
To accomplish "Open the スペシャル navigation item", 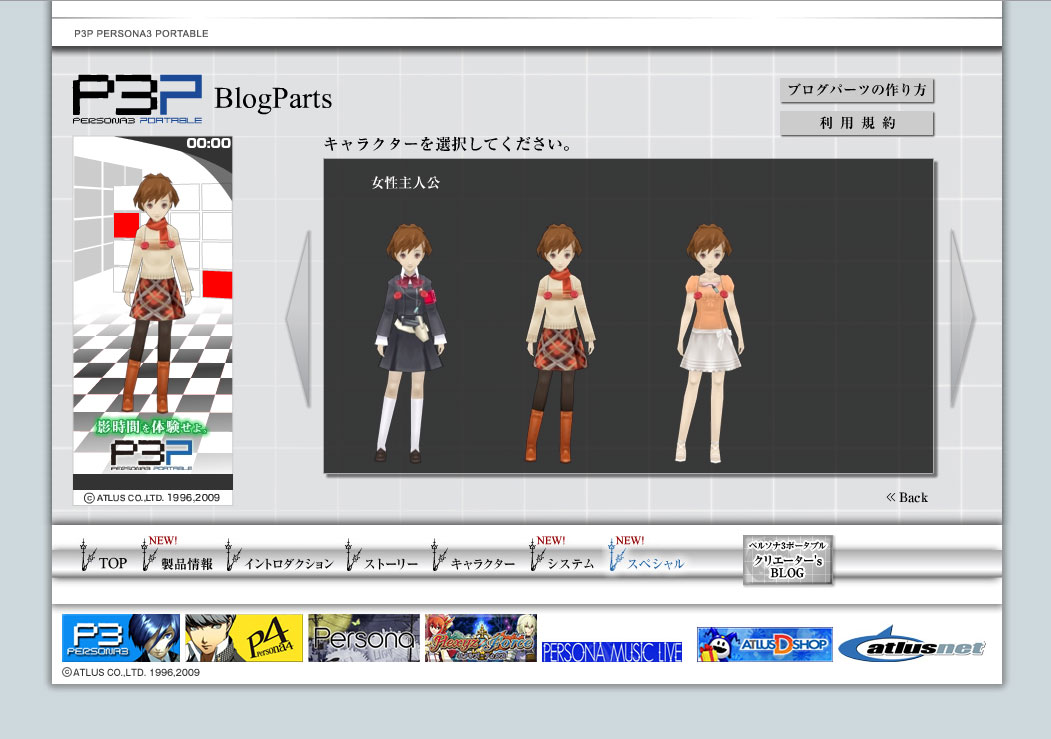I will [646, 556].
